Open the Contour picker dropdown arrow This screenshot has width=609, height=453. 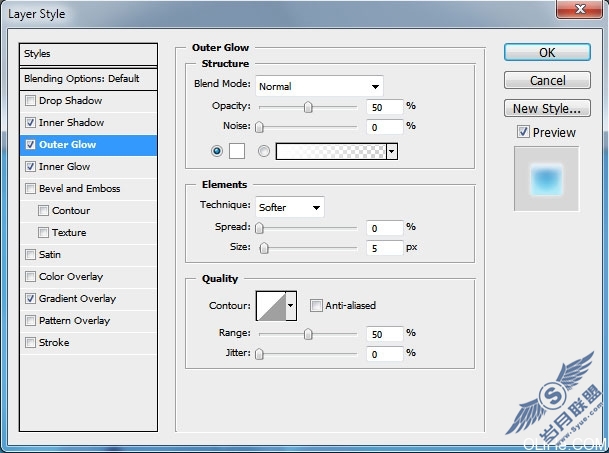click(x=291, y=306)
